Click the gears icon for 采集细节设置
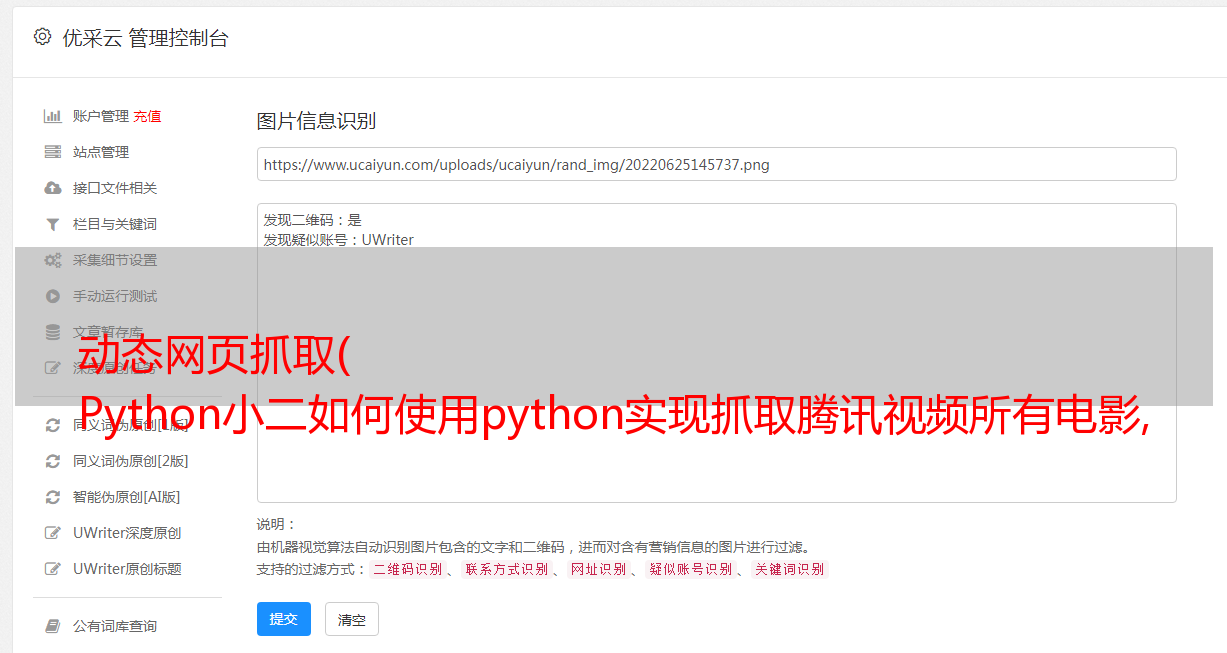The height and width of the screenshot is (653, 1227). pos(53,260)
